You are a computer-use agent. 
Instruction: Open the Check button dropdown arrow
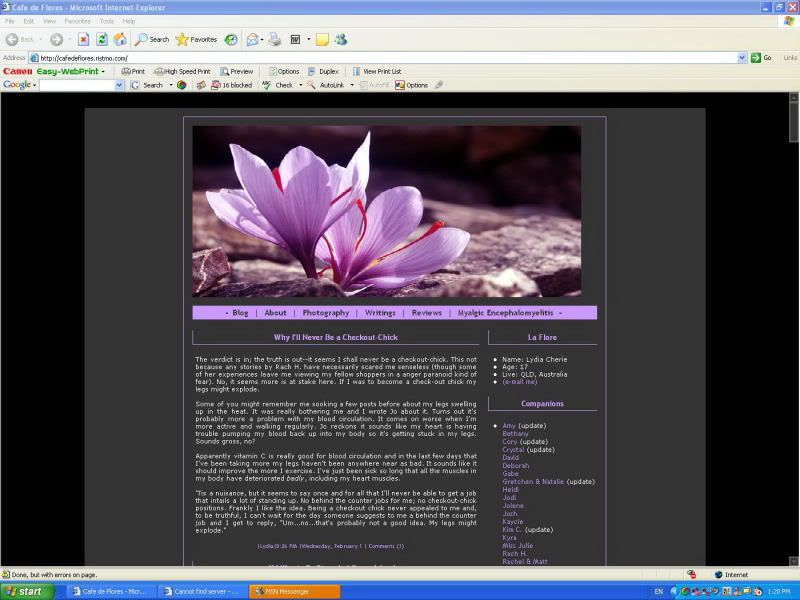pos(301,85)
